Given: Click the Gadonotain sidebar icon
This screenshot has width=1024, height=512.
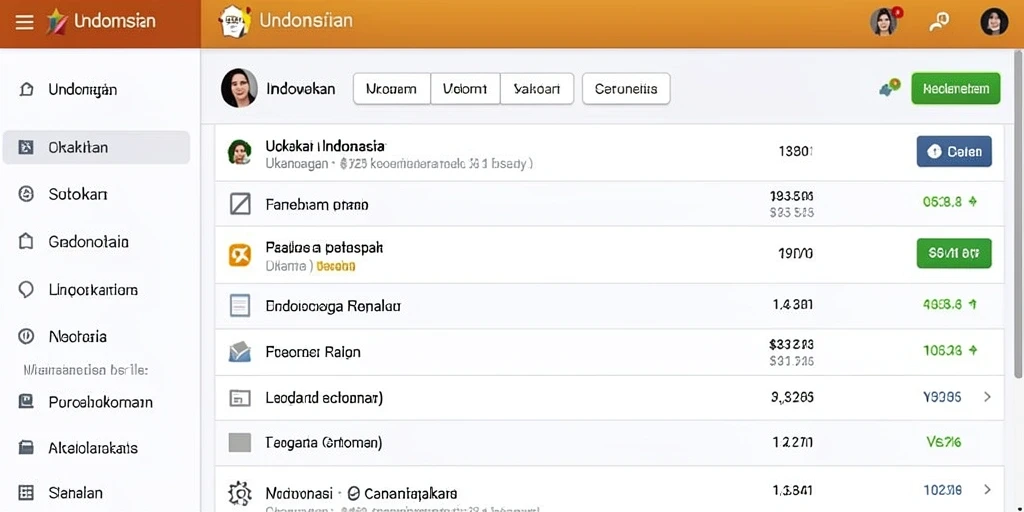Looking at the screenshot, I should [26, 242].
